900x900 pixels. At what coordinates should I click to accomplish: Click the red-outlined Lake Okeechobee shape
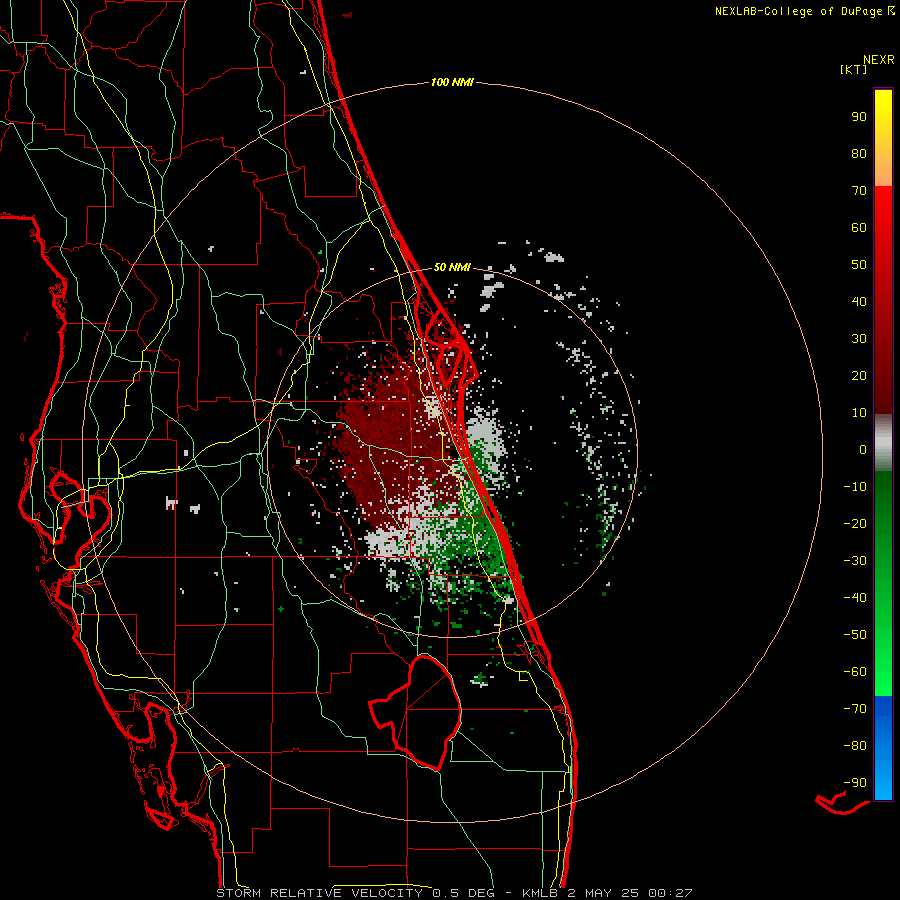(x=416, y=712)
